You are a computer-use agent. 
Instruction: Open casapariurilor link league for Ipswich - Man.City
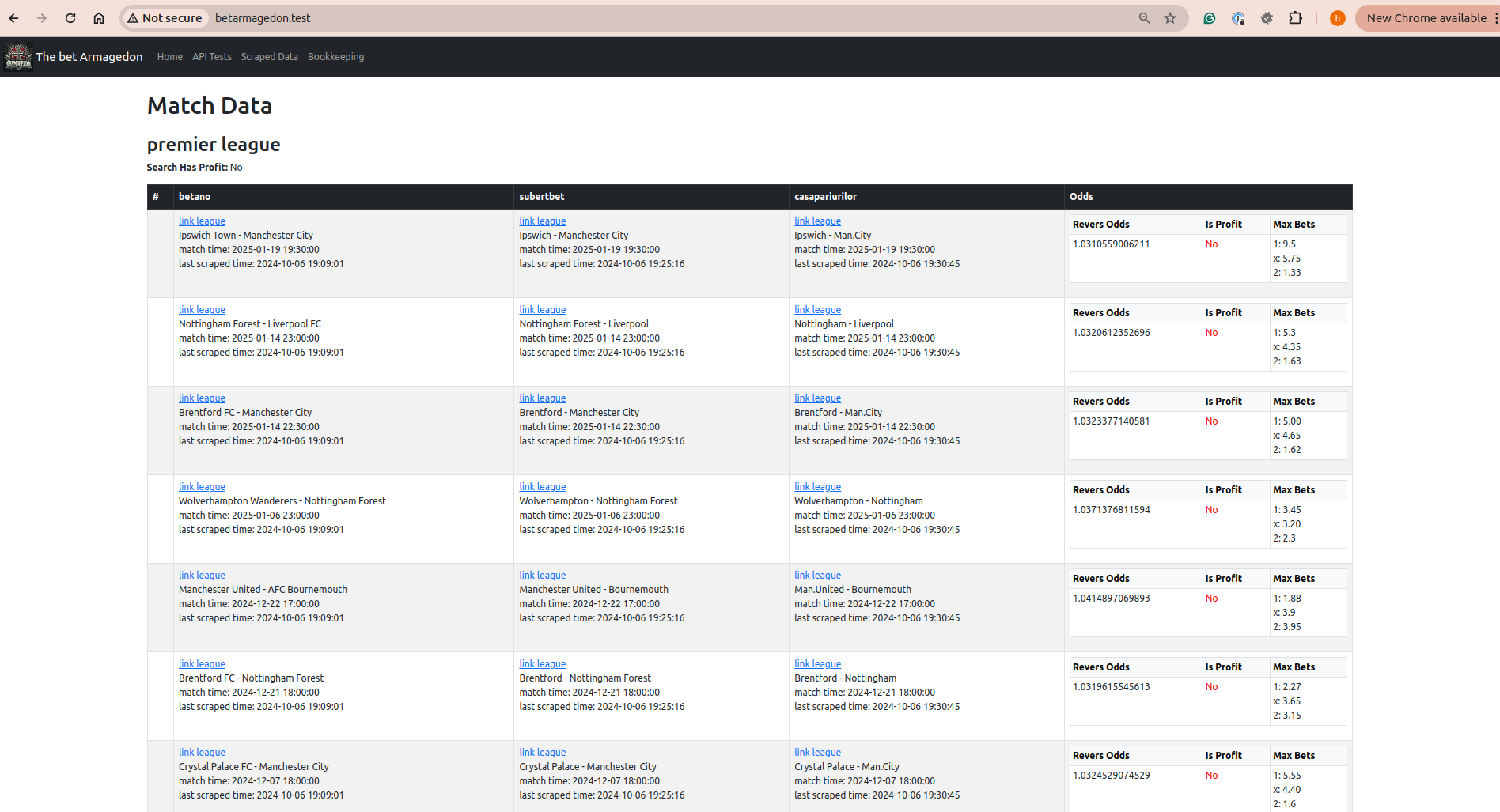pyautogui.click(x=818, y=221)
